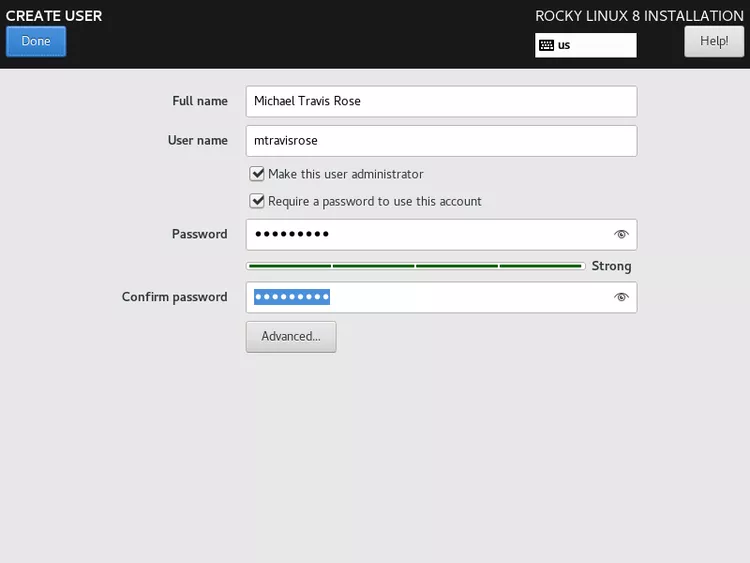Click the highlighted confirm password dots
This screenshot has width=750, height=563.
292,297
